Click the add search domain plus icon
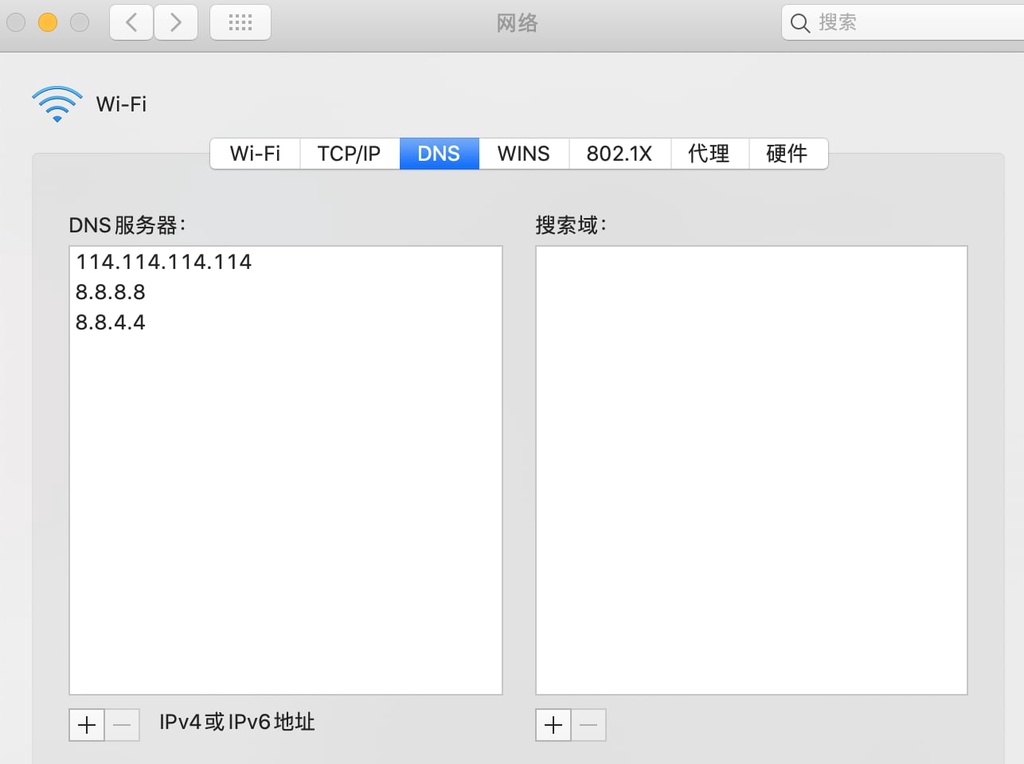The width and height of the screenshot is (1024, 764). (553, 725)
